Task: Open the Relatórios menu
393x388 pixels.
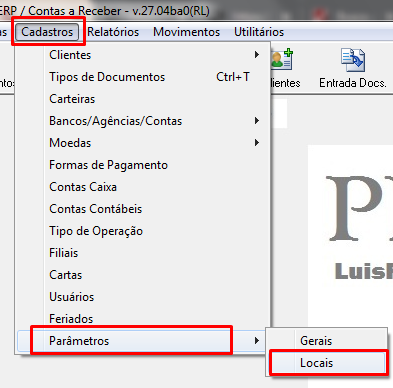Action: pos(113,32)
